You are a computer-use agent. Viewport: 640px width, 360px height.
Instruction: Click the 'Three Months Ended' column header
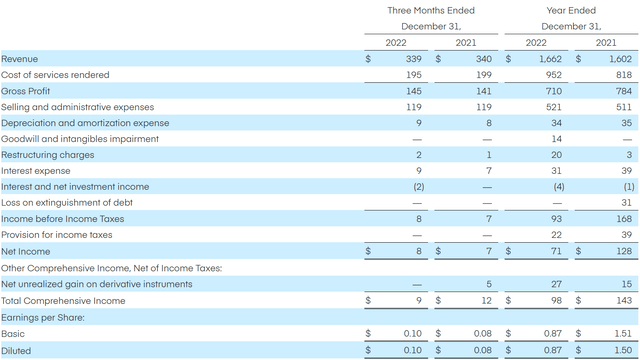click(x=431, y=11)
